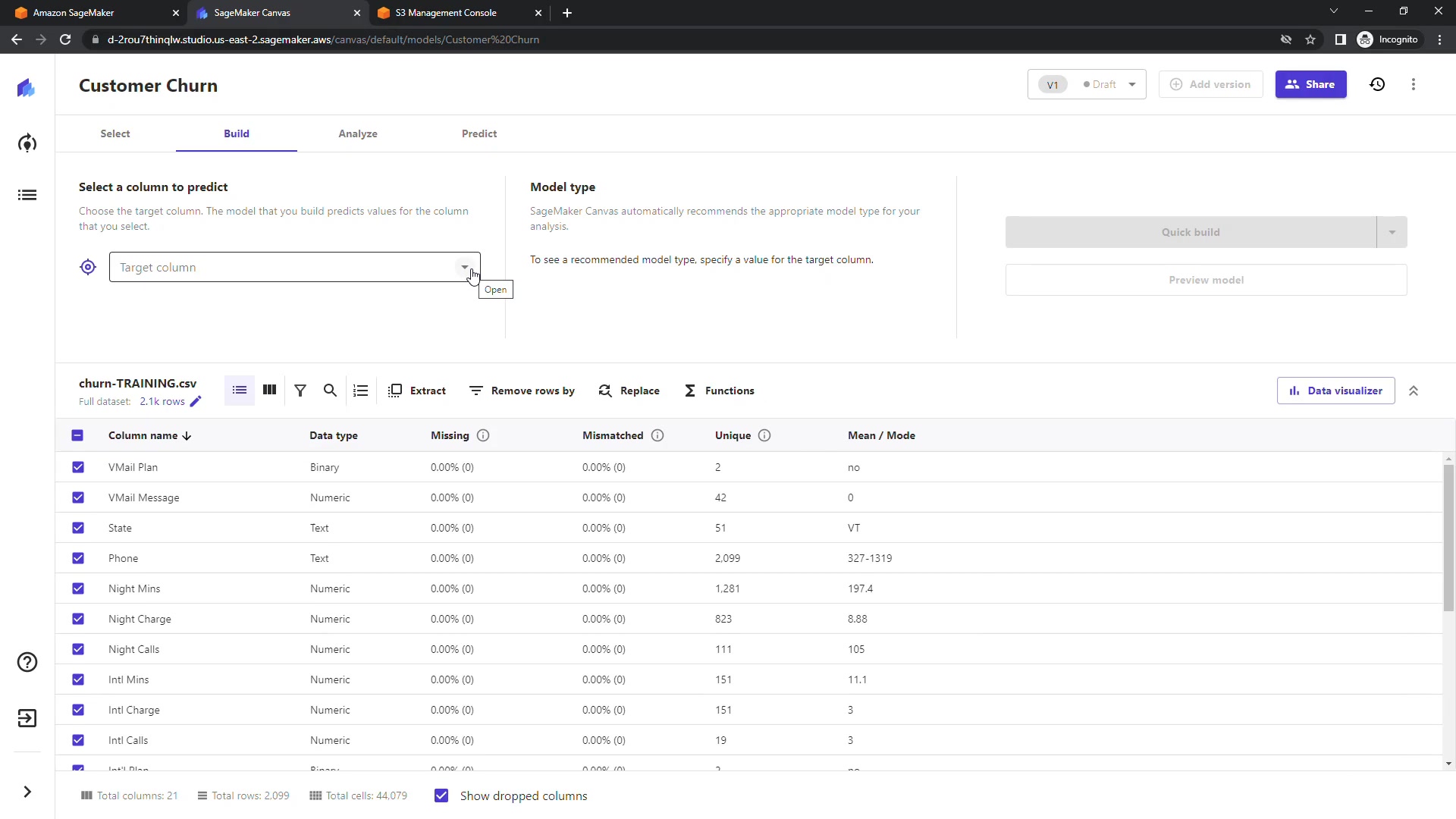Click the Share button

[1310, 84]
